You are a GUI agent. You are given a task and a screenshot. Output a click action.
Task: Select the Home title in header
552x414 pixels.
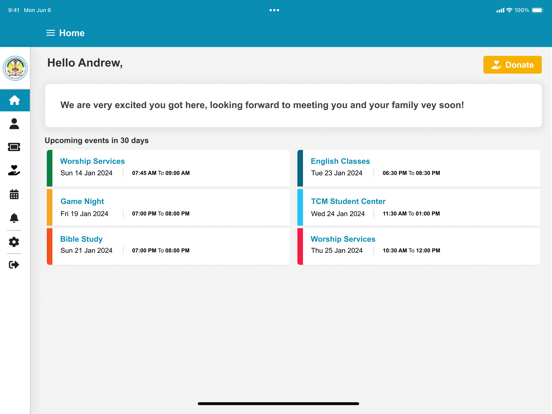click(72, 33)
